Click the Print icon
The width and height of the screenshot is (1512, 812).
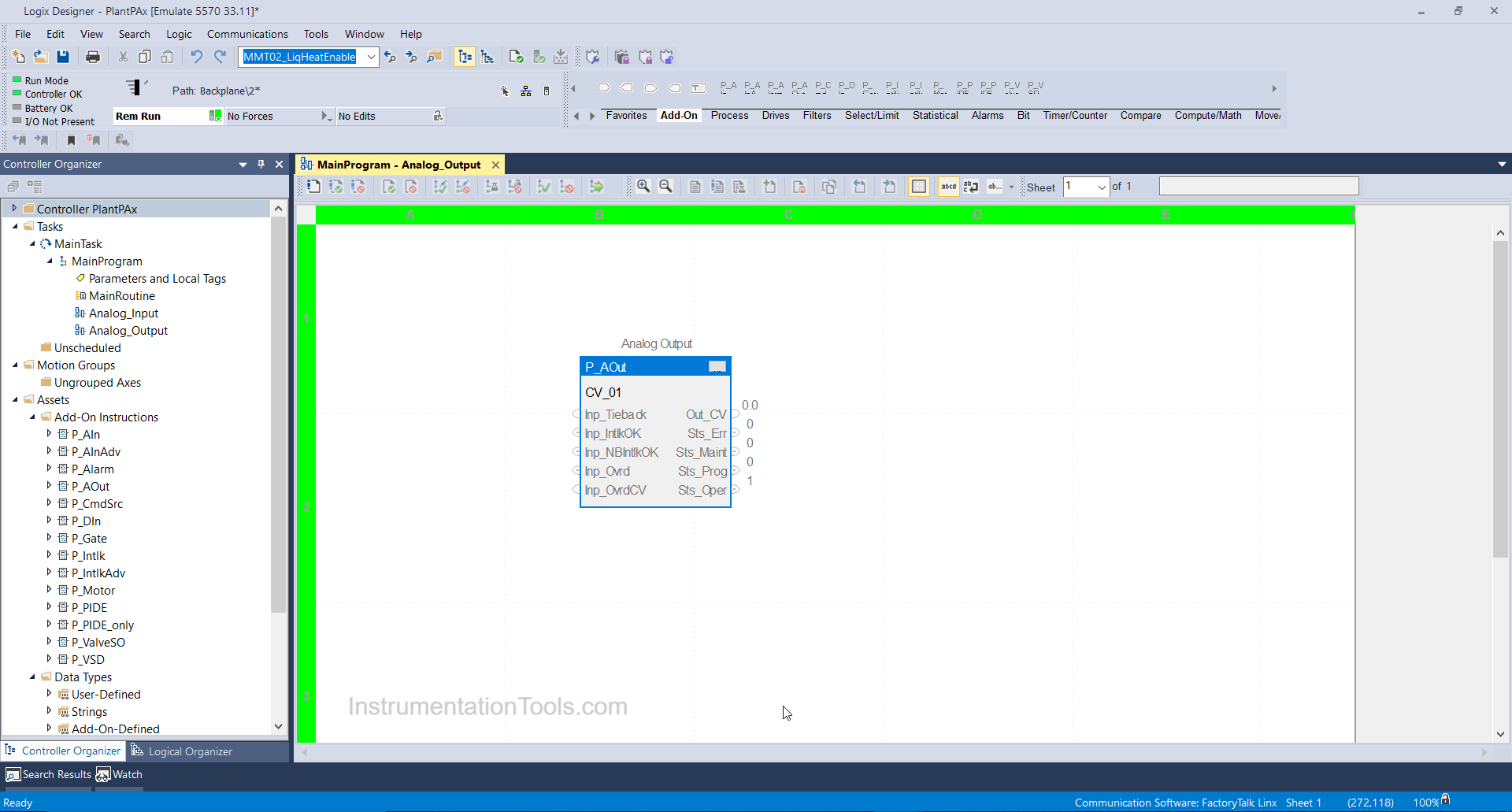coord(93,57)
